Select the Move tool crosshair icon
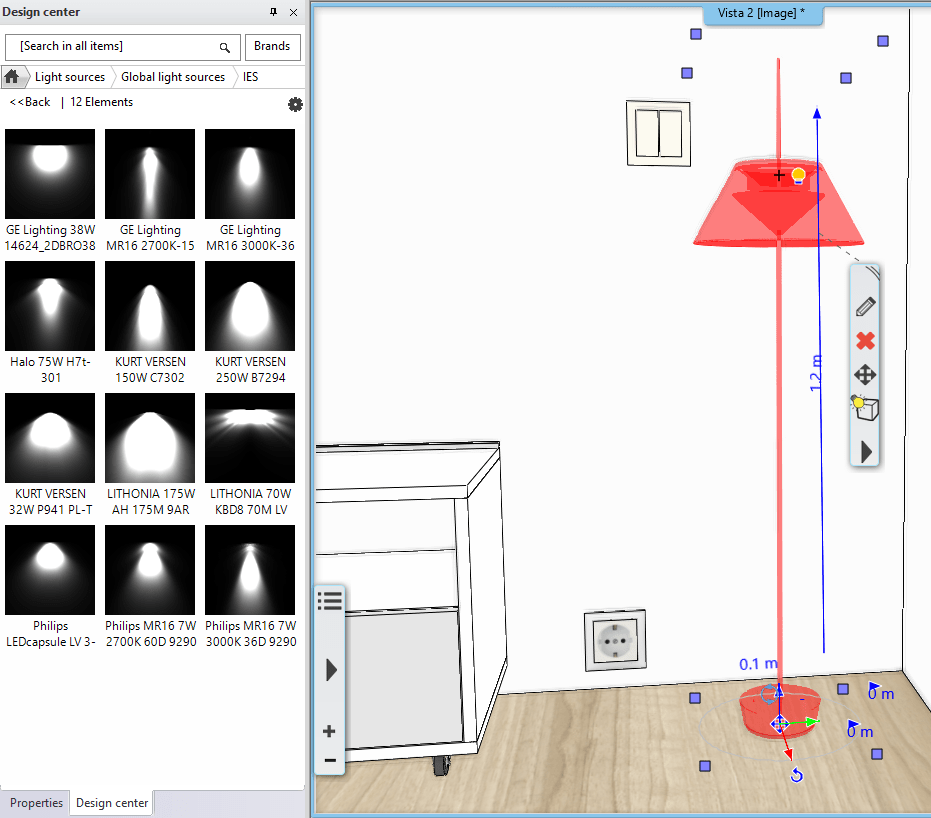Viewport: 931px width, 818px height. pyautogui.click(x=865, y=375)
